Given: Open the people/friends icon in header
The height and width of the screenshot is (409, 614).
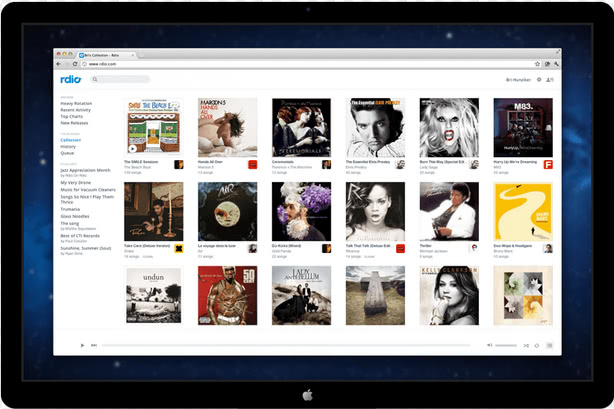Looking at the screenshot, I should 550,80.
